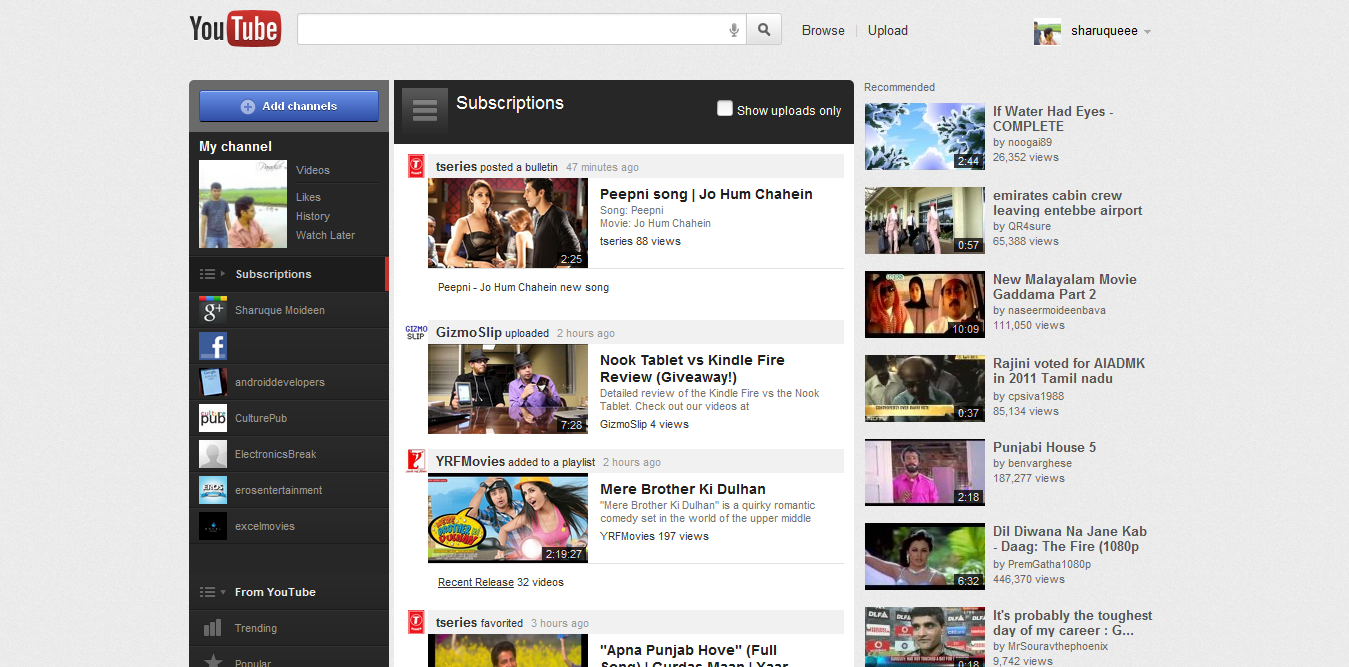
Task: Click the Google+ sidebar icon
Action: click(213, 310)
